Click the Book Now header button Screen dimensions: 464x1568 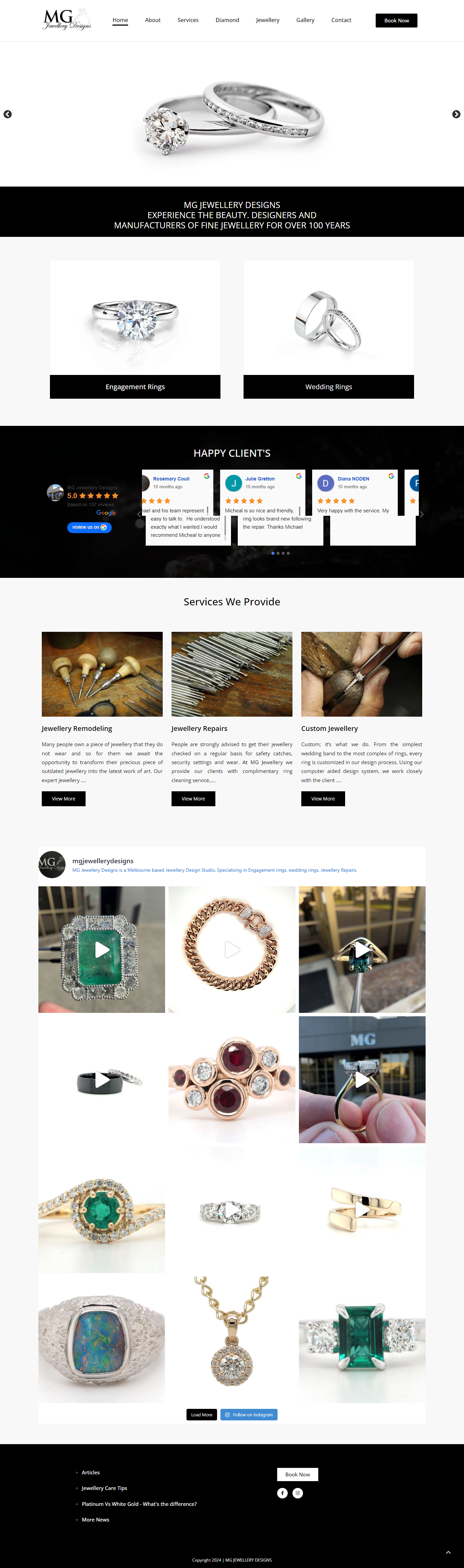coord(396,20)
